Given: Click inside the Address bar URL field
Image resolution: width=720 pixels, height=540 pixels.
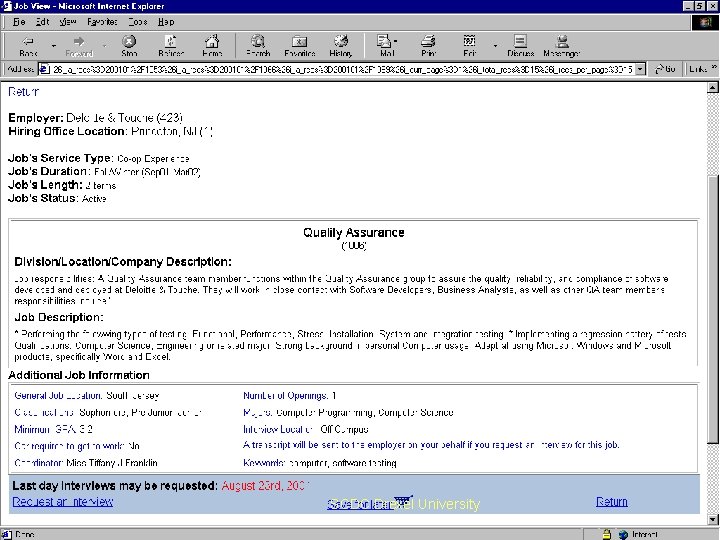Looking at the screenshot, I should (342, 69).
